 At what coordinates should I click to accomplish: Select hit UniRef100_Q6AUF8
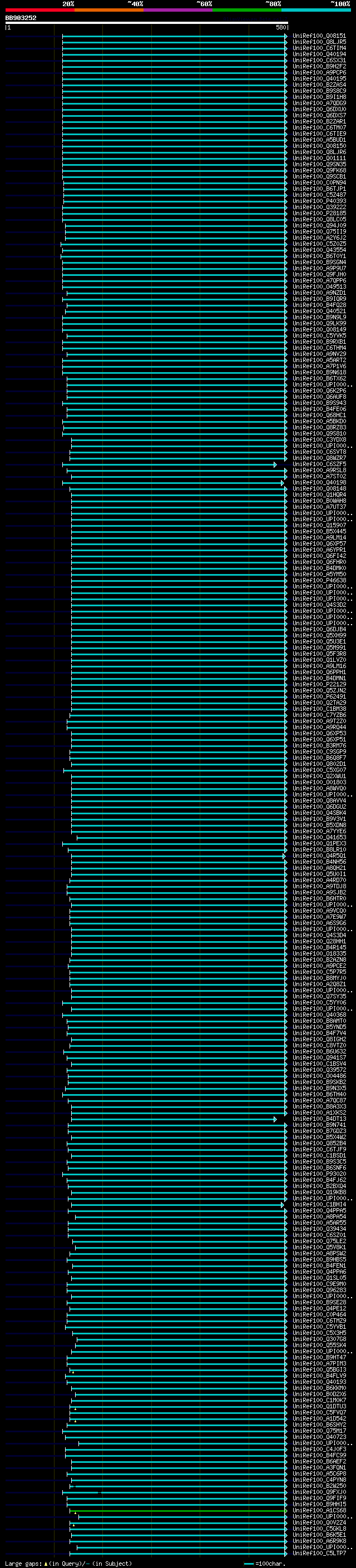tap(319, 397)
